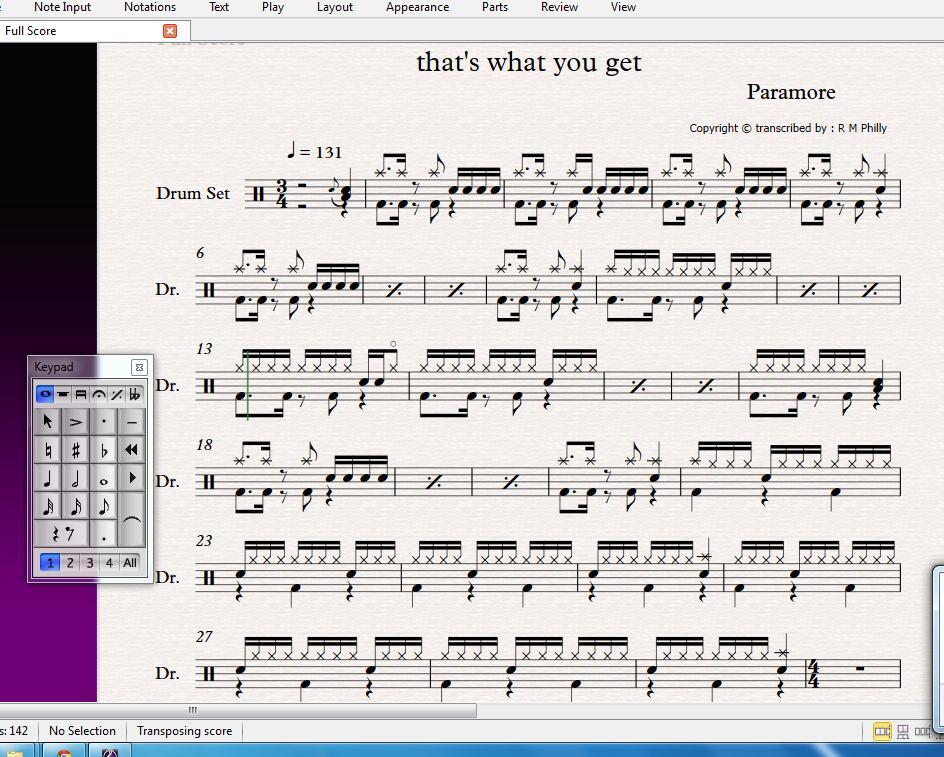This screenshot has width=944, height=757.
Task: Choose the 16th note value
Action: click(x=76, y=506)
